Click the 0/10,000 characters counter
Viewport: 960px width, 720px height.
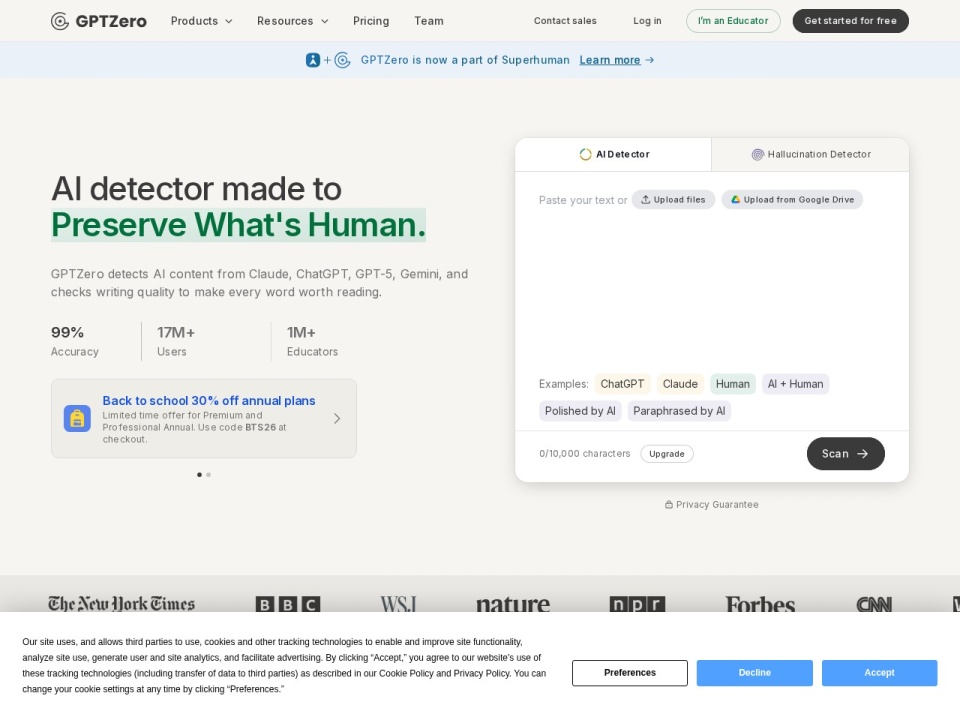(x=585, y=454)
